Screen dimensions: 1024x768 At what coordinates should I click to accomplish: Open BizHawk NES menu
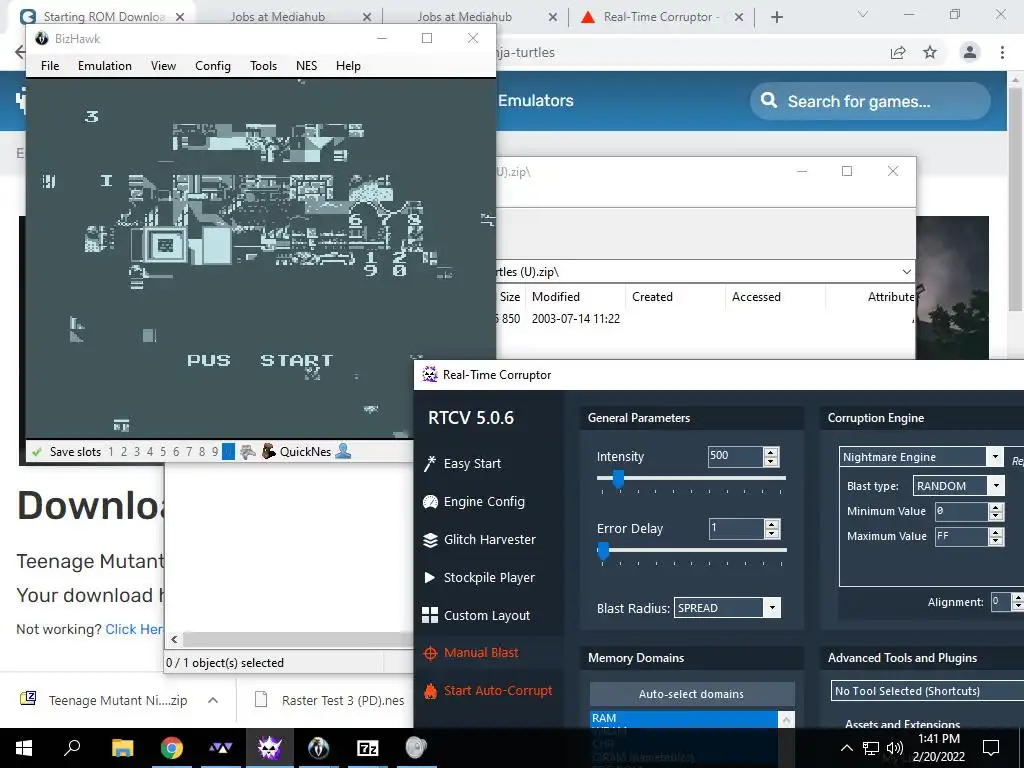coord(306,66)
